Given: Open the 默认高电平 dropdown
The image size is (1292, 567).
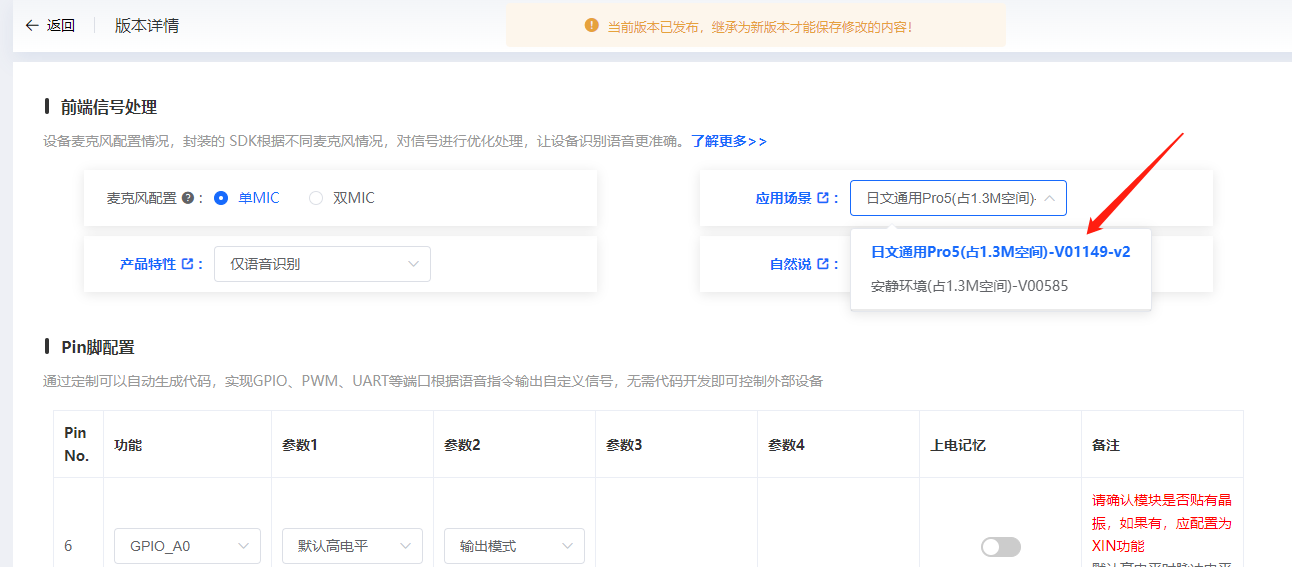Looking at the screenshot, I should coord(352,546).
